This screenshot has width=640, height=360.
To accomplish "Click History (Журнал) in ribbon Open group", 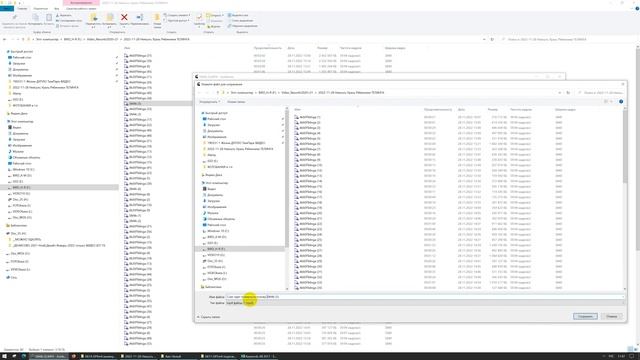I will (214, 26).
